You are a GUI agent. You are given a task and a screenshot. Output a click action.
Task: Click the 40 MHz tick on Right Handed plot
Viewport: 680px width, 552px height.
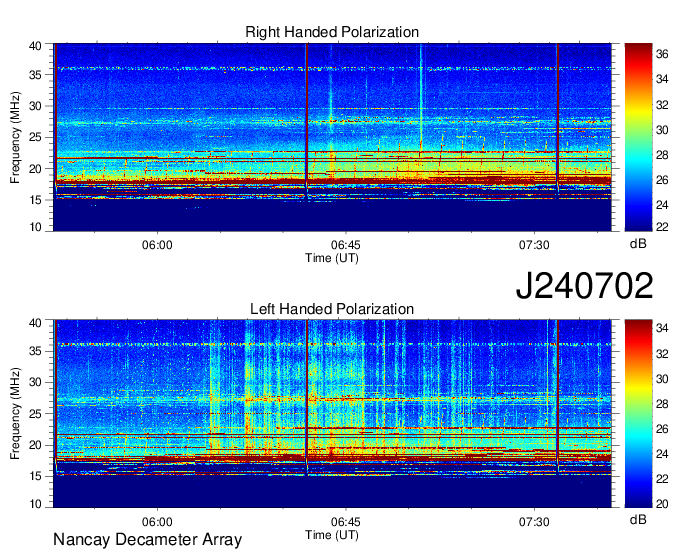(x=35, y=46)
